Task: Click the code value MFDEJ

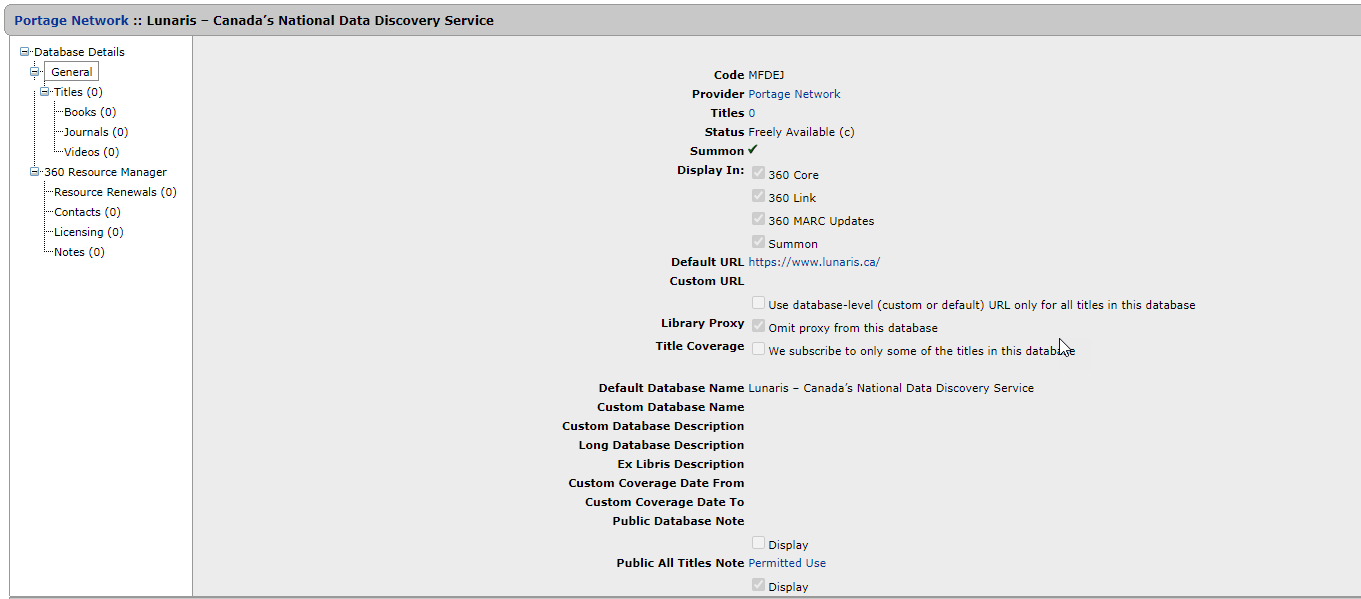Action: pos(768,75)
